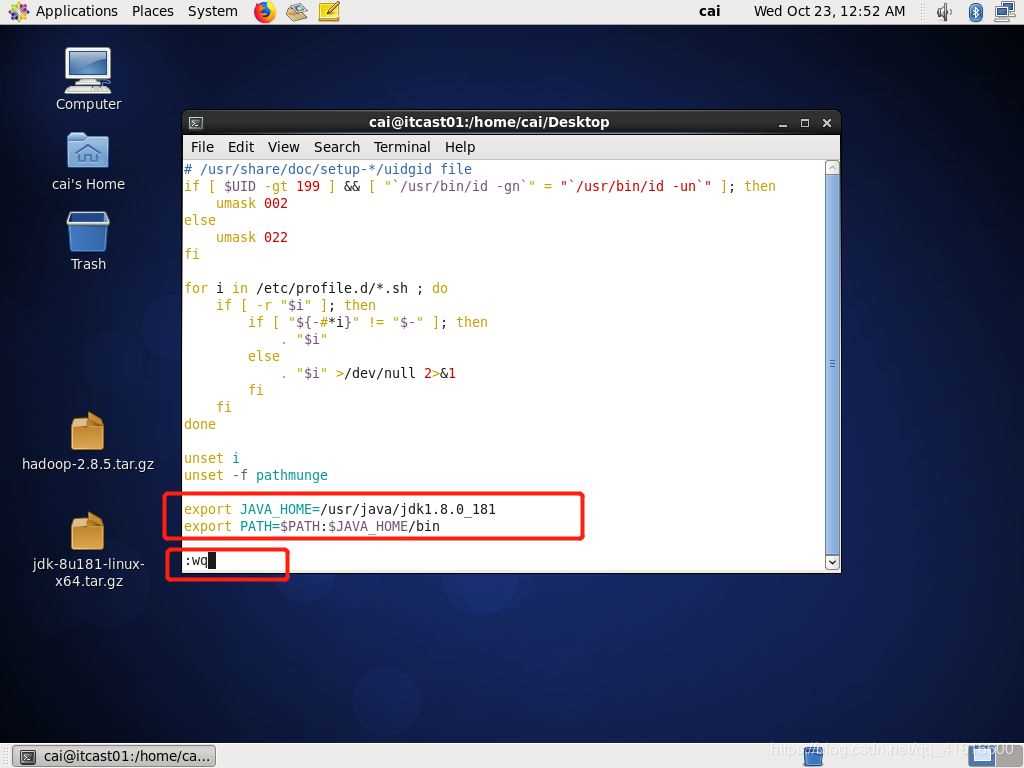Open cai's Home folder icon
The image size is (1024, 768).
coord(88,160)
